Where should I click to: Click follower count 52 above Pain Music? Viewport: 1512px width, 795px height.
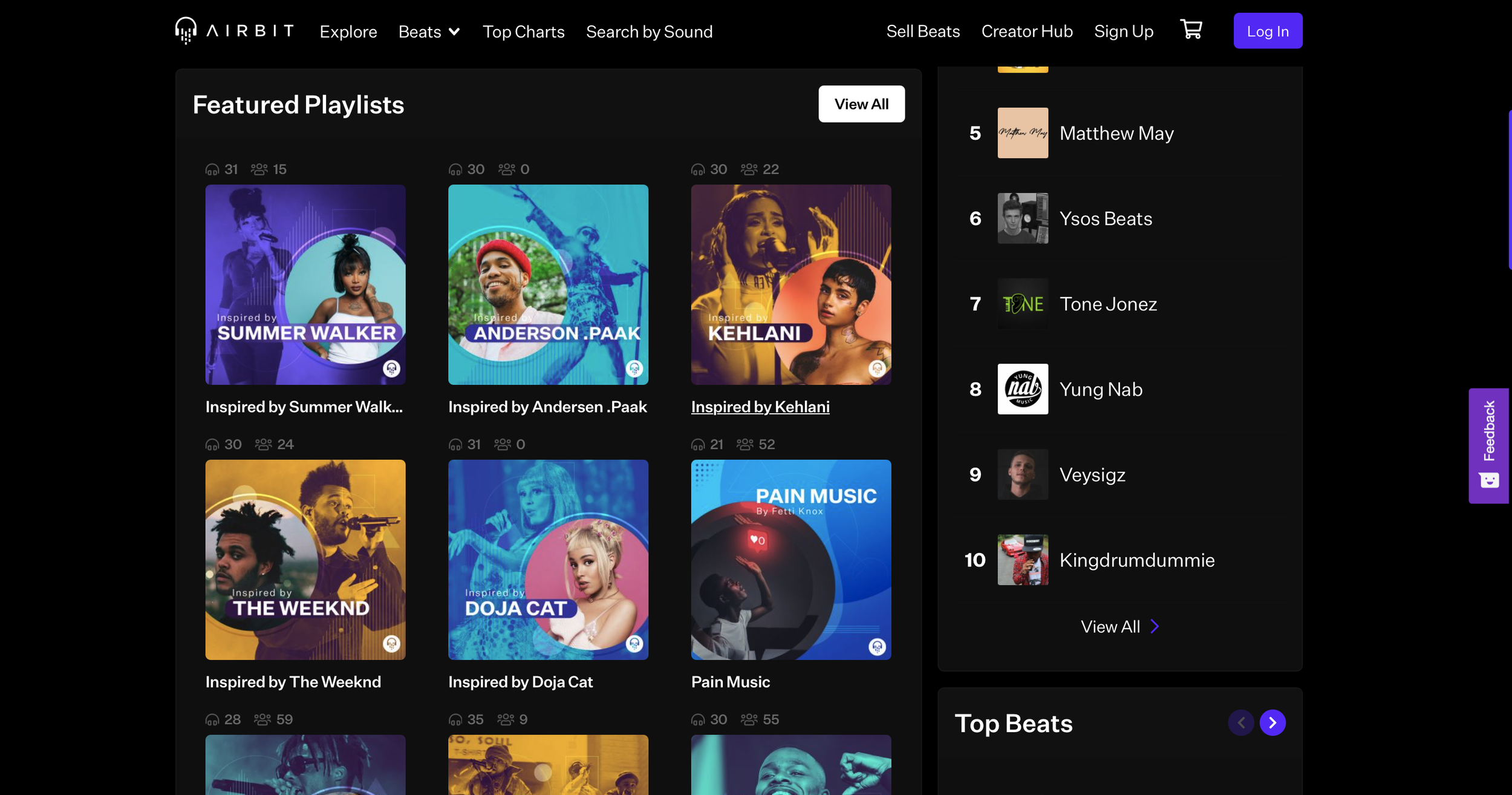point(767,445)
